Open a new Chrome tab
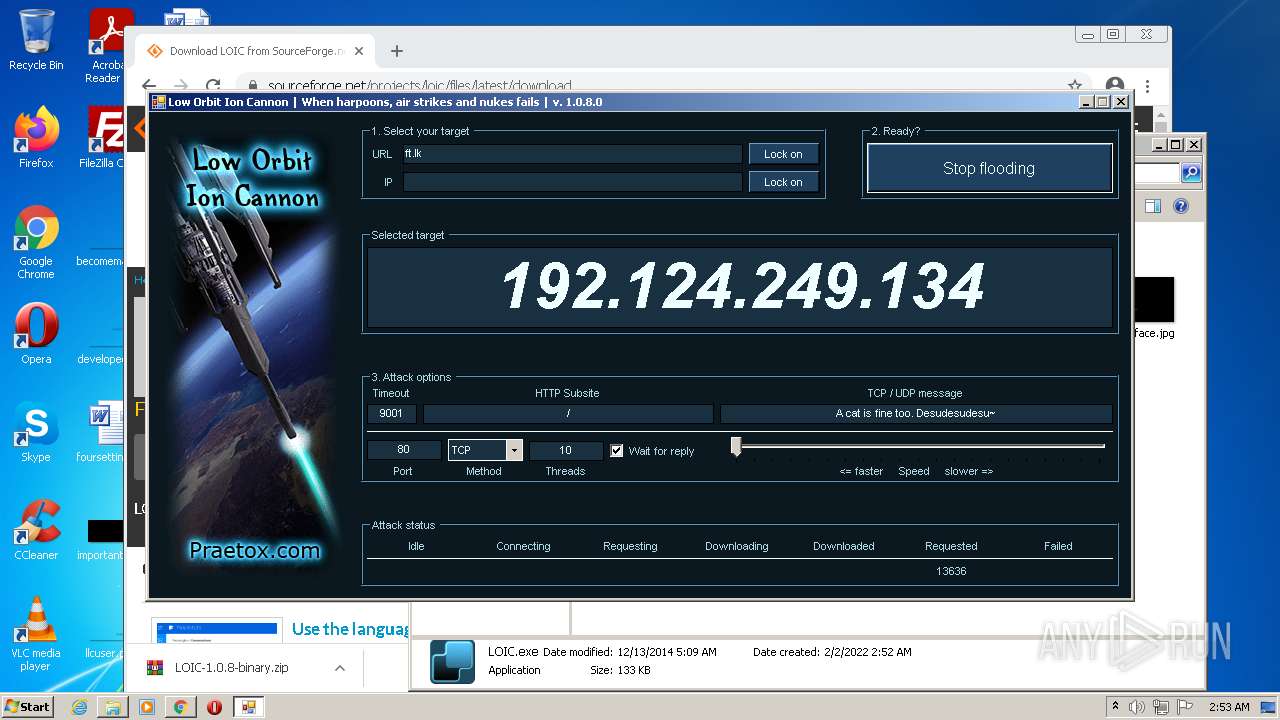The height and width of the screenshot is (720, 1280). point(397,51)
